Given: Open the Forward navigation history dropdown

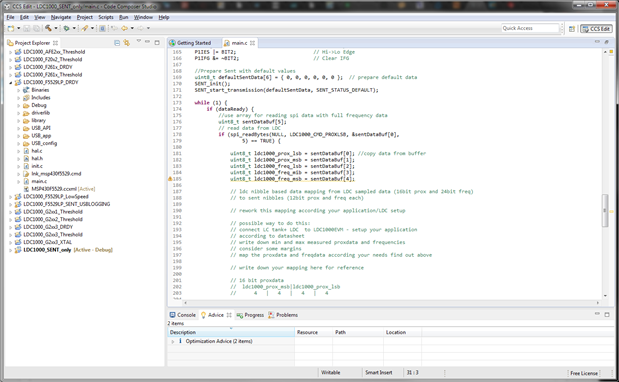Looking at the screenshot, I should [148, 28].
